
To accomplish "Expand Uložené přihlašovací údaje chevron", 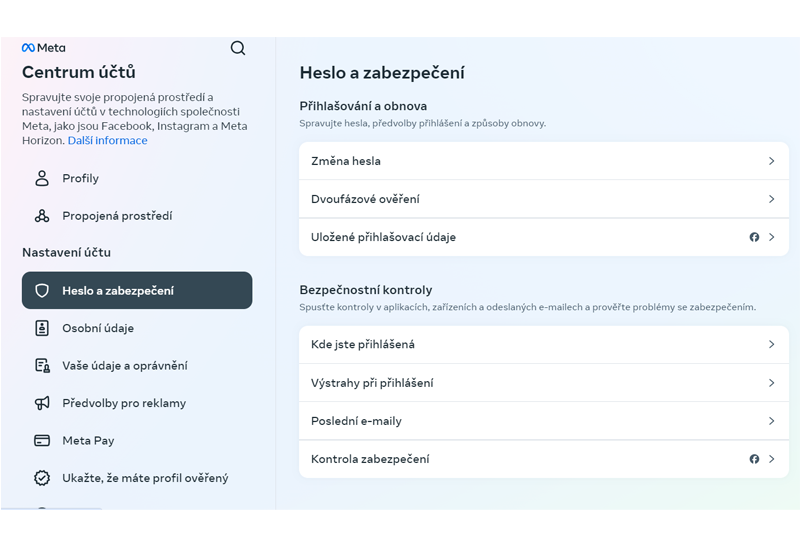I will tap(771, 237).
